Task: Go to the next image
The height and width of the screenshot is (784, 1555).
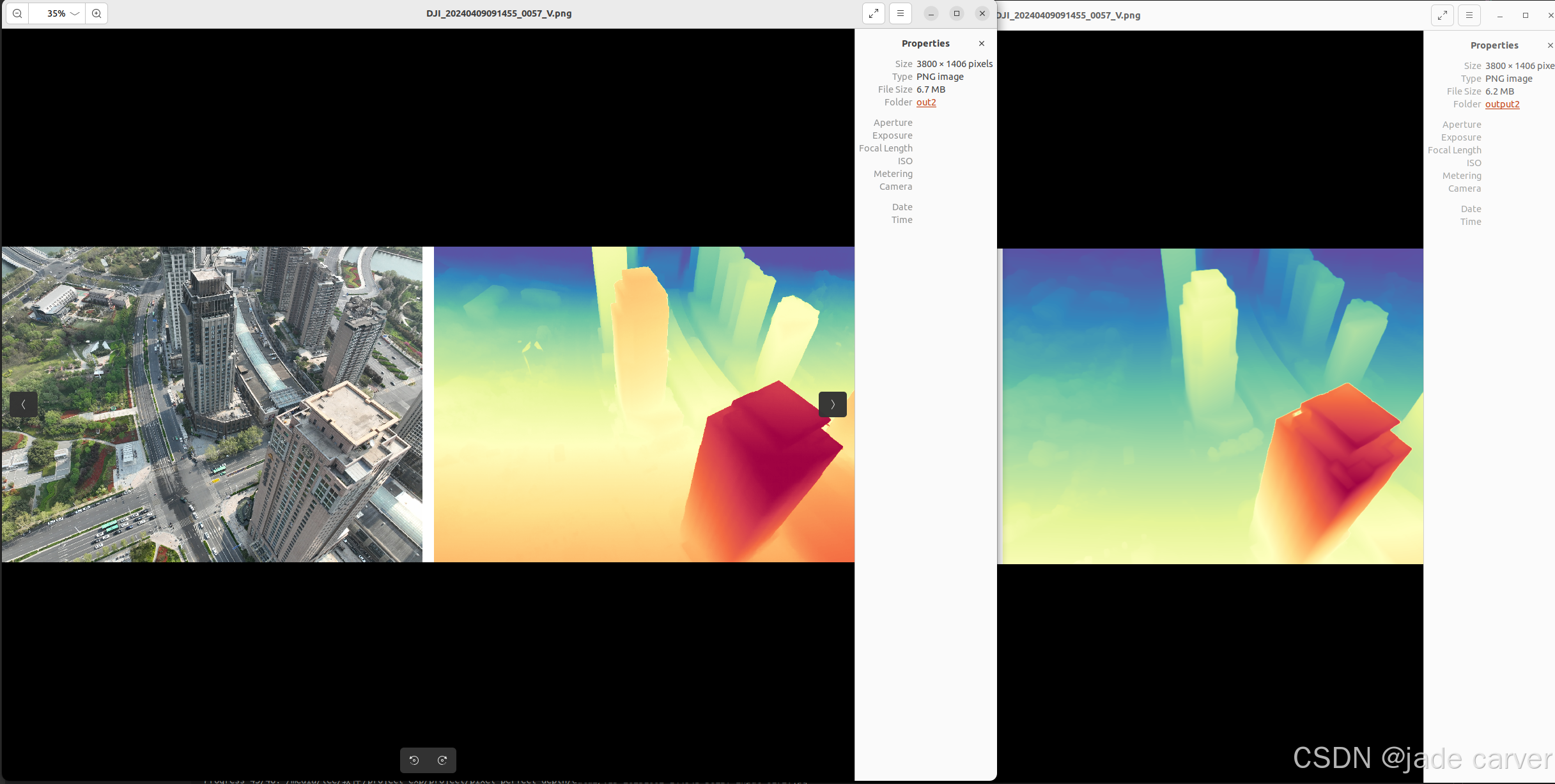Action: click(832, 404)
